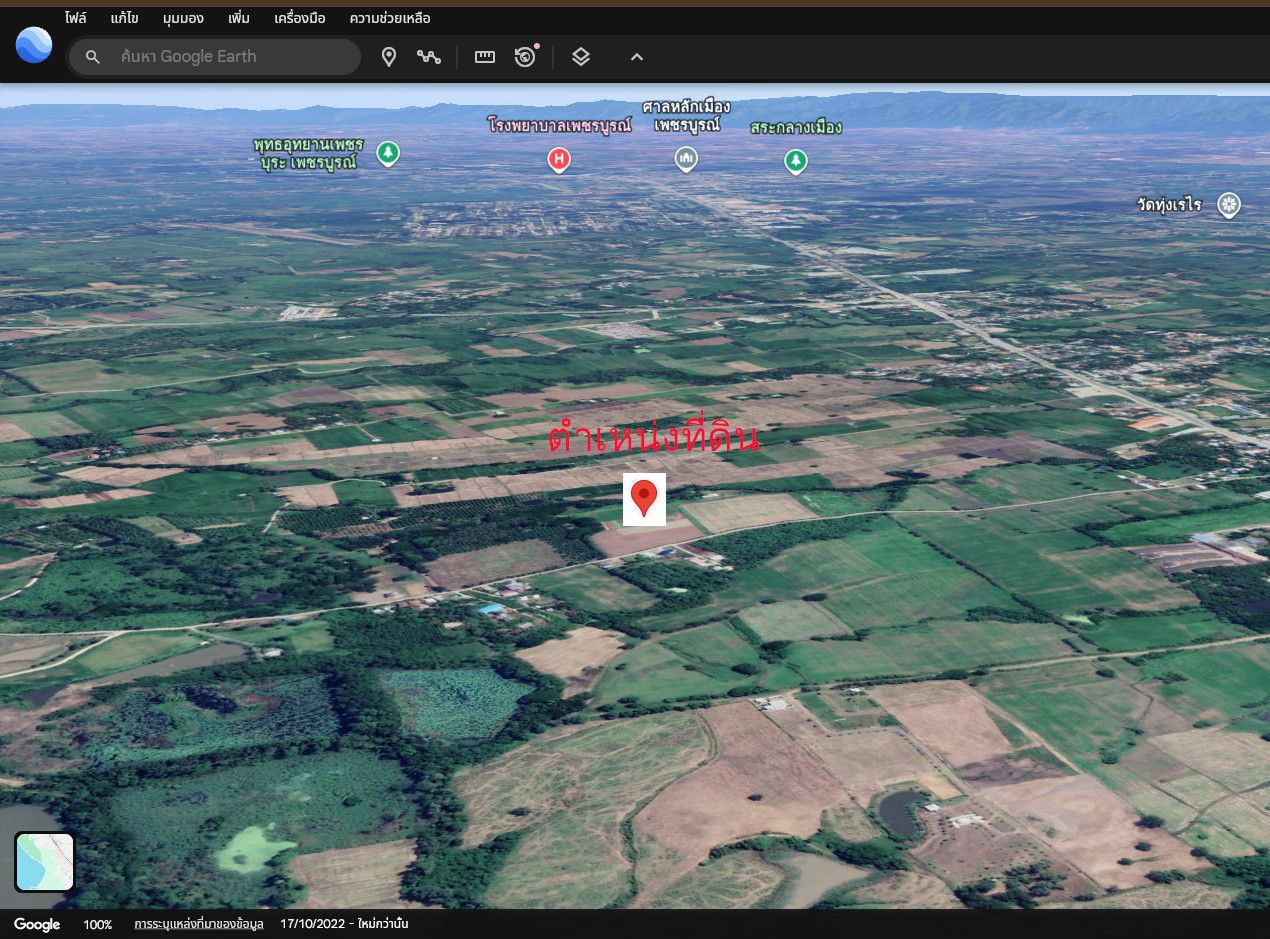The height and width of the screenshot is (939, 1270).
Task: Click the search magnifier icon
Action: tap(93, 57)
